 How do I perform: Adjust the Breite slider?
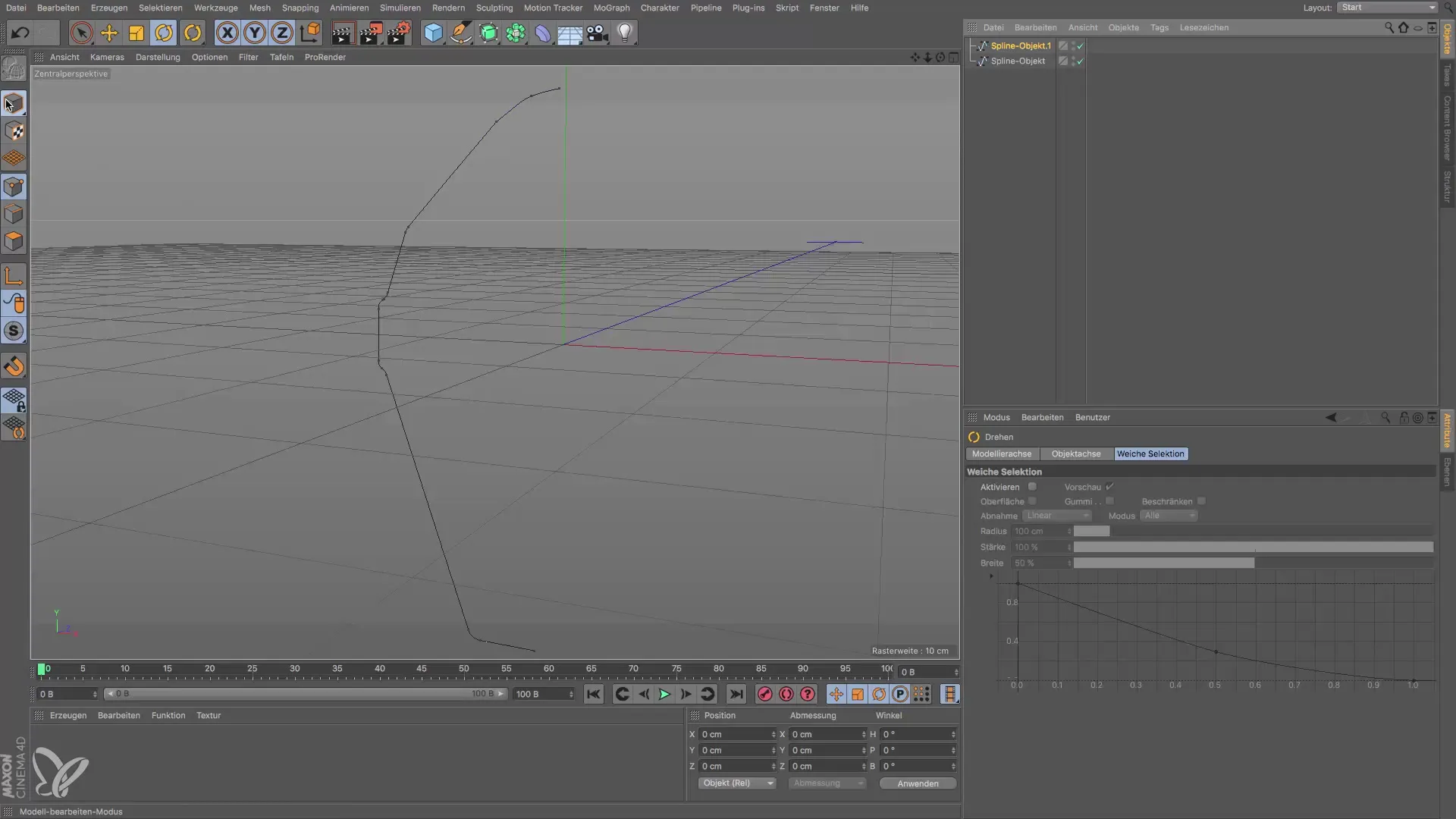1253,563
